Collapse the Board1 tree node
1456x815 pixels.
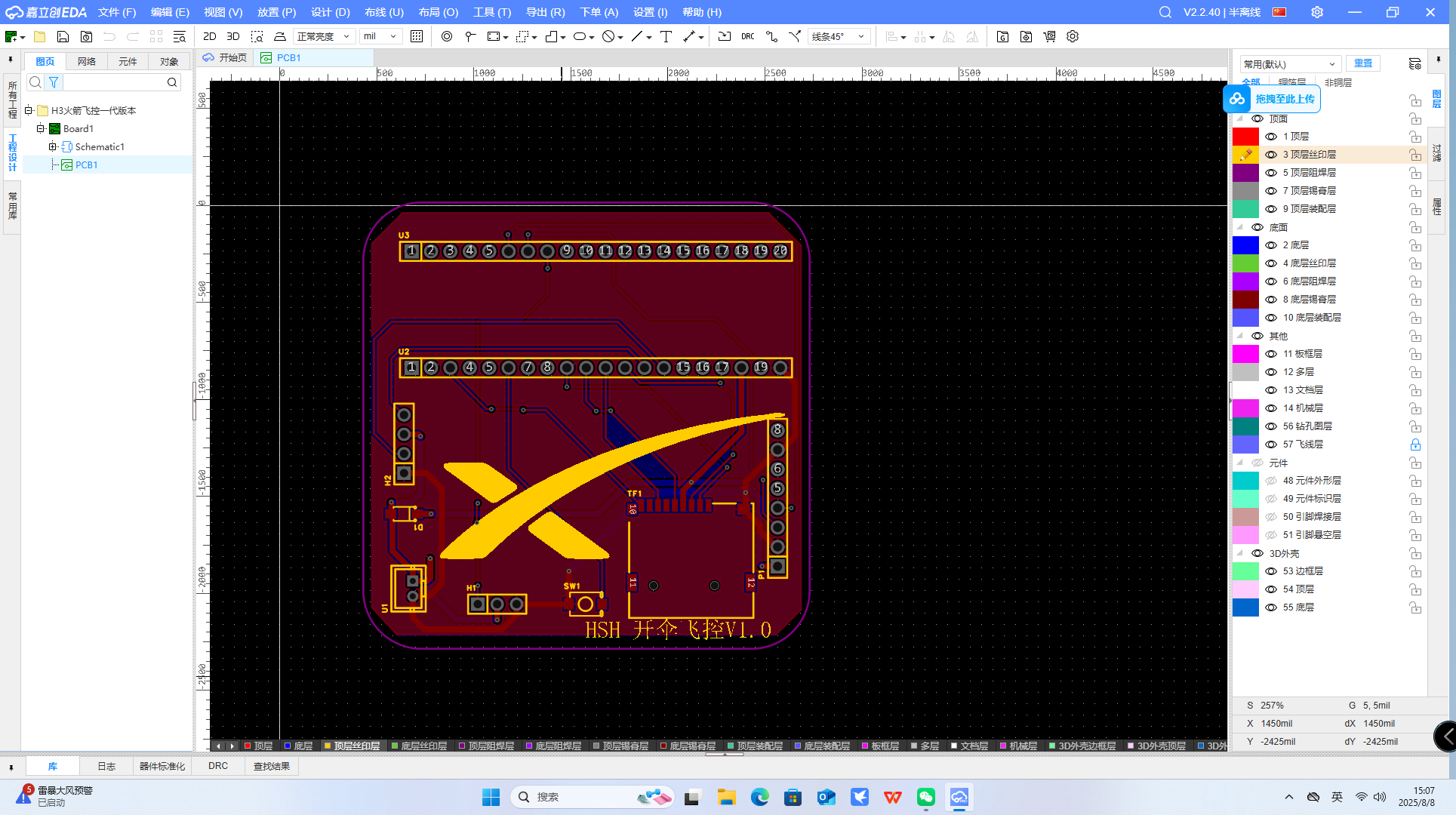point(41,128)
